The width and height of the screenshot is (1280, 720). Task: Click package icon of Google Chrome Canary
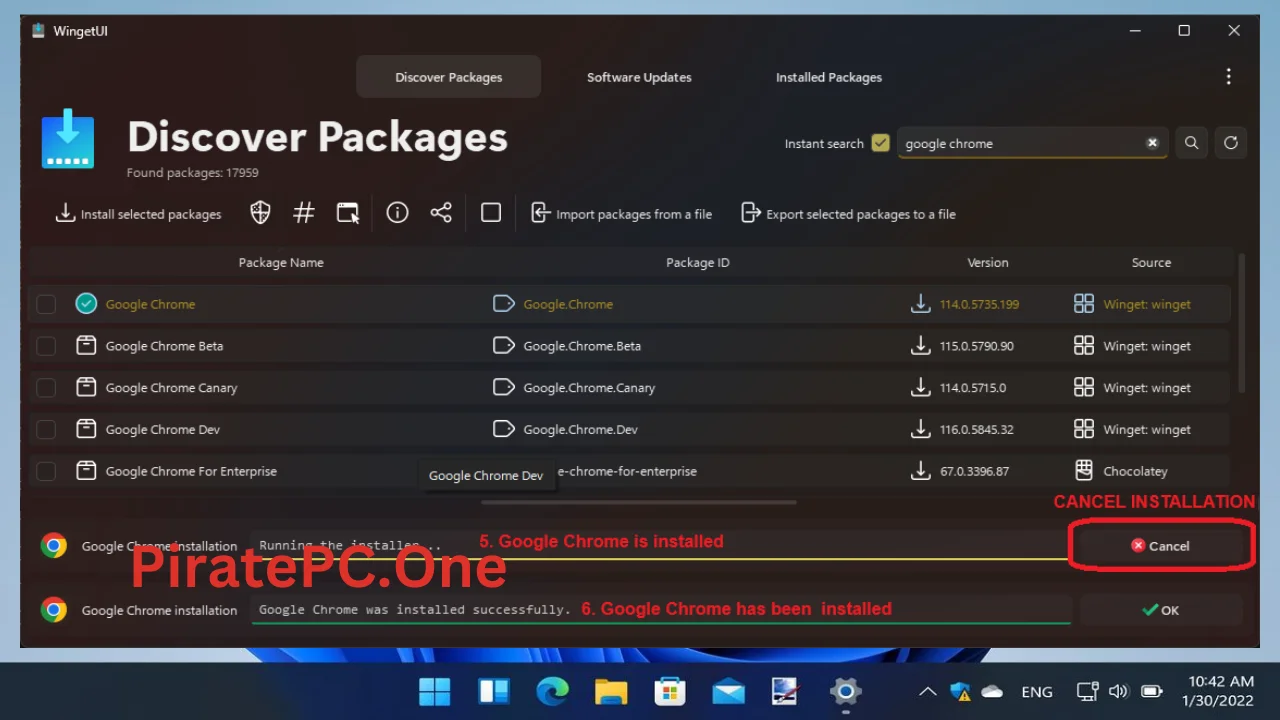click(x=86, y=387)
